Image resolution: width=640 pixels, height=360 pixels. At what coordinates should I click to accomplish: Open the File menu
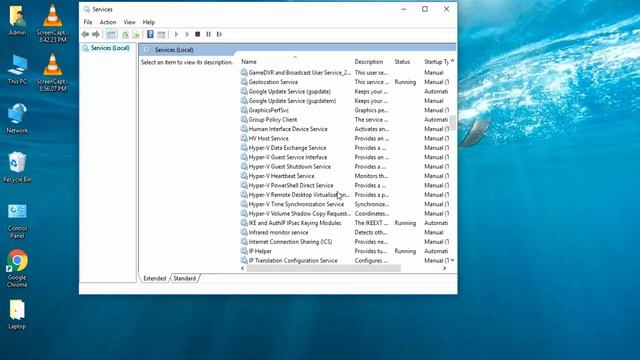pyautogui.click(x=88, y=22)
